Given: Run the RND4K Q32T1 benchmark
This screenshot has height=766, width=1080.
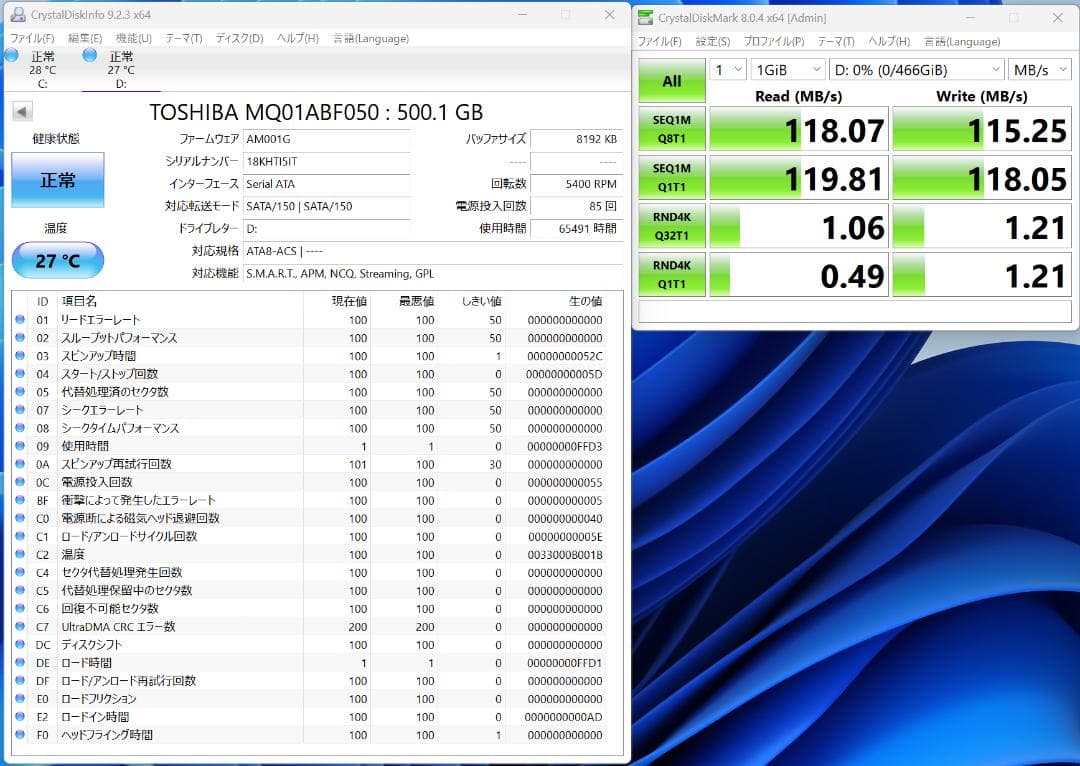Looking at the screenshot, I should (672, 226).
